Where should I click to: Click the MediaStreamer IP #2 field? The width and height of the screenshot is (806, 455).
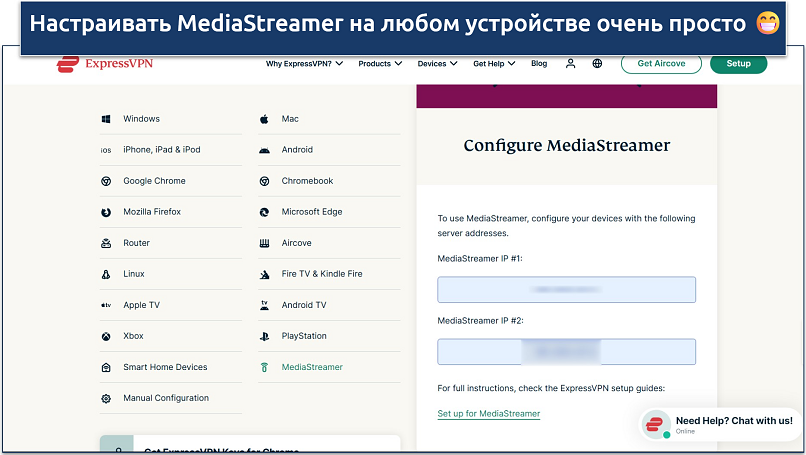click(x=566, y=352)
